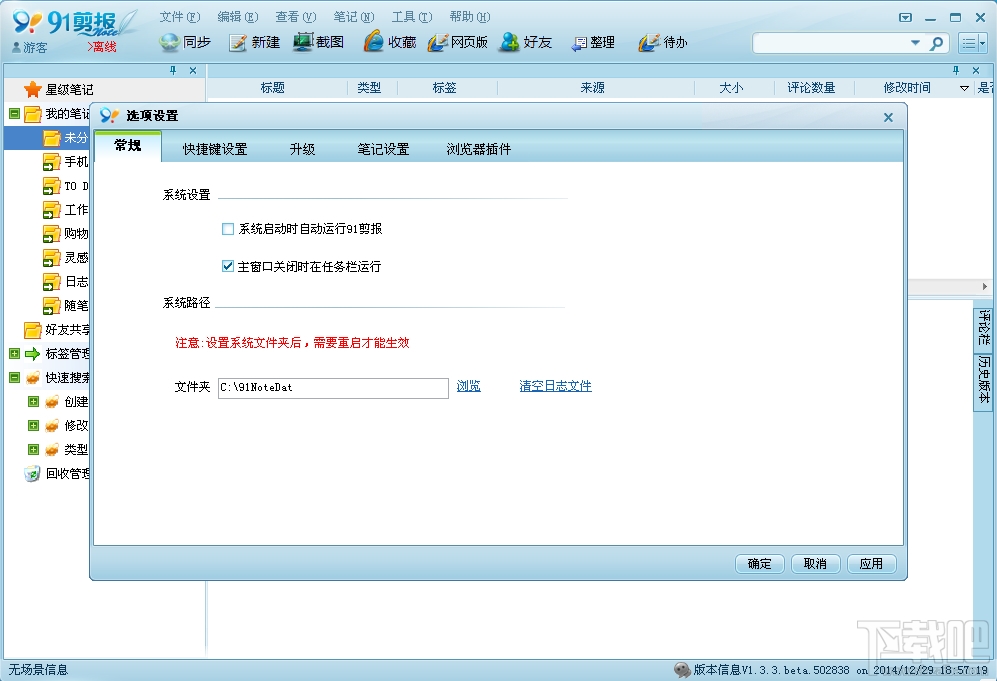Select the 常规 tab
The image size is (997, 681).
pyautogui.click(x=128, y=146)
